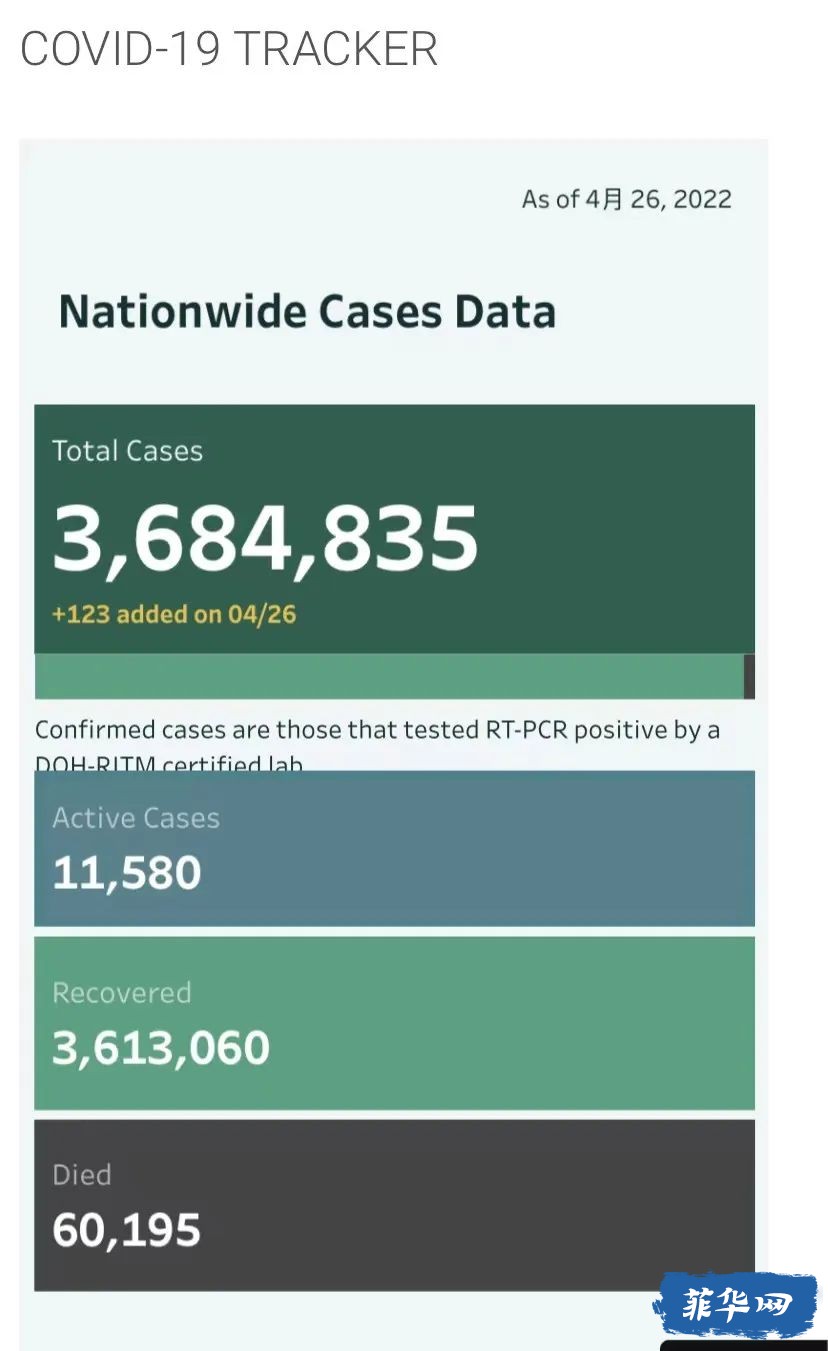Click the scrollbar thumb beside Total Cases card

coord(749,676)
